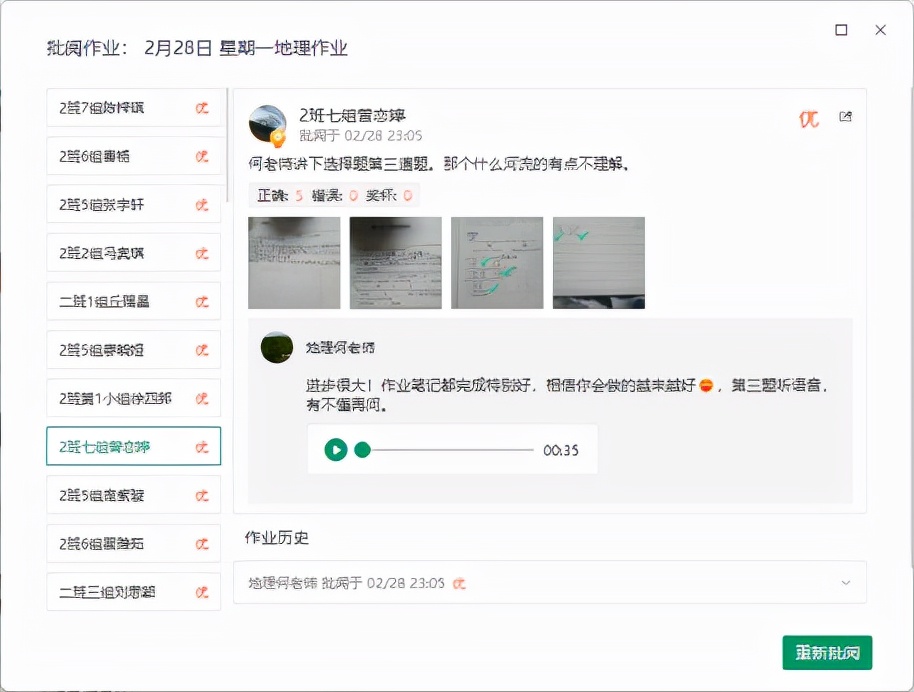Select student 2班七组管恋婷 in sidebar
914x692 pixels.
pos(134,446)
